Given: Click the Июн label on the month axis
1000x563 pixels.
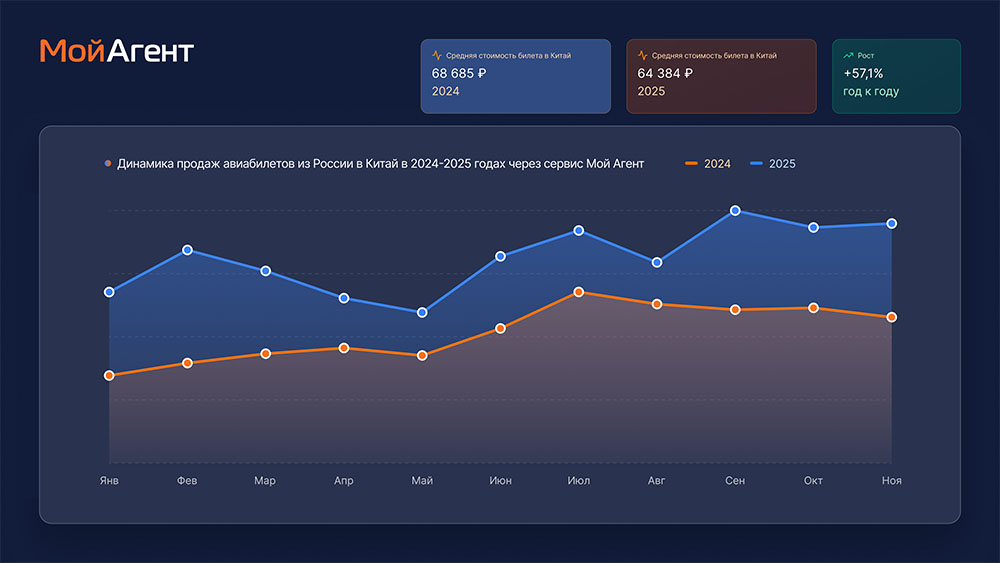Looking at the screenshot, I should click(500, 481).
